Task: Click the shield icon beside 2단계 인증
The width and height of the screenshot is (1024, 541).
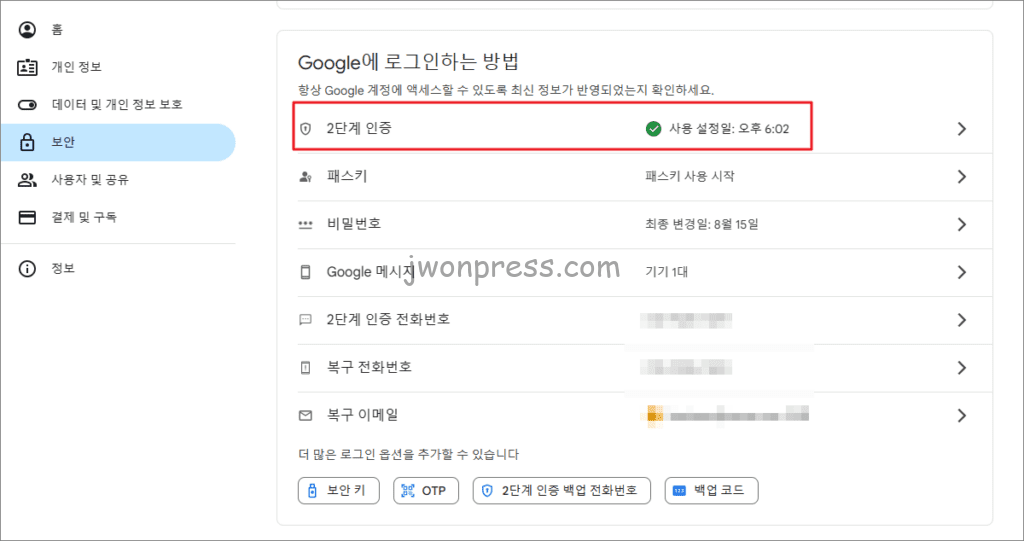Action: pyautogui.click(x=306, y=129)
